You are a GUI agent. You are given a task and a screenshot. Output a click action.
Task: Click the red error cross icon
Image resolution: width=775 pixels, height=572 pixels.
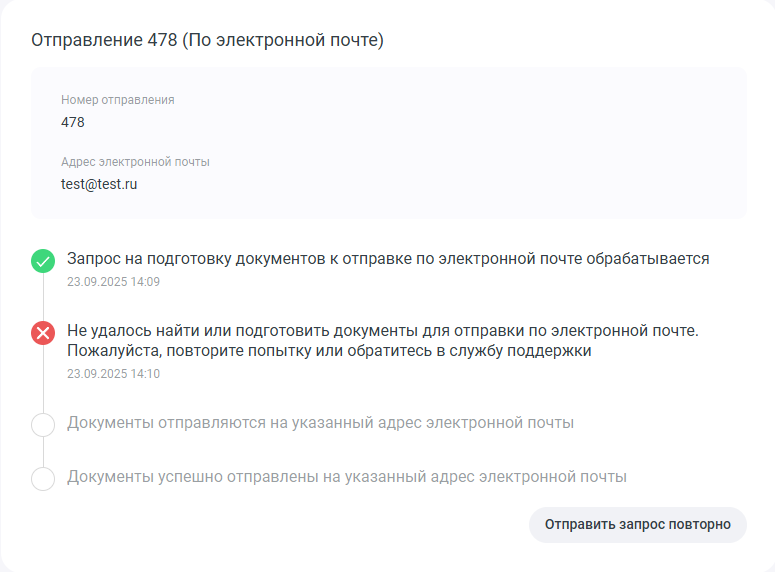pyautogui.click(x=43, y=333)
